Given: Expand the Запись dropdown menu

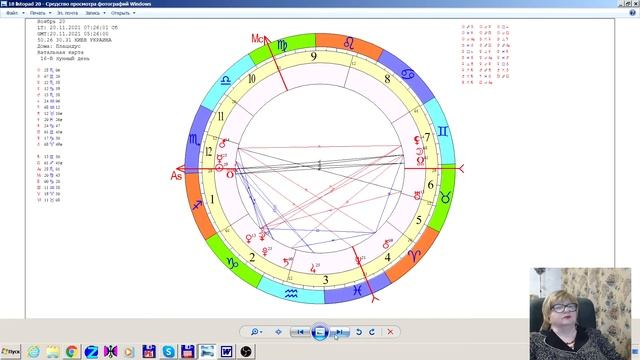Looking at the screenshot, I should (95, 13).
